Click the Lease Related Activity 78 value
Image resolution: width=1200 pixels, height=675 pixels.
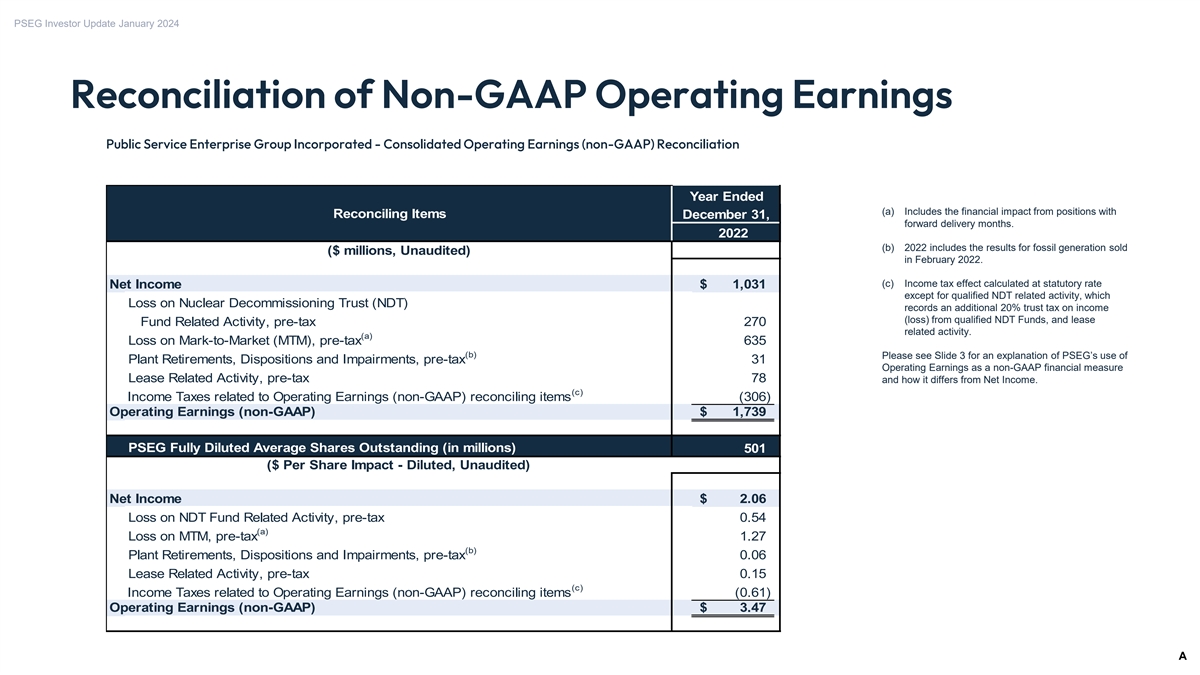[758, 378]
